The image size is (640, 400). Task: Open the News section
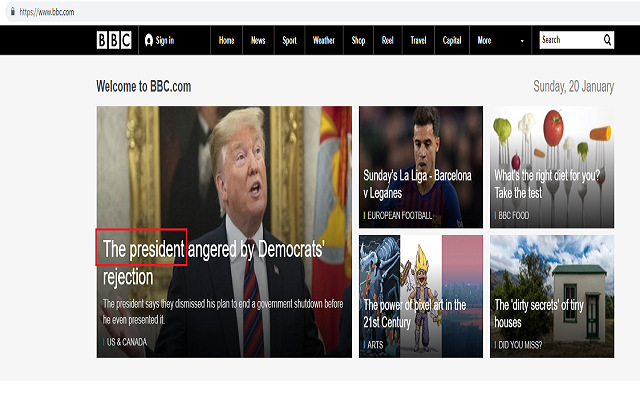(x=258, y=40)
